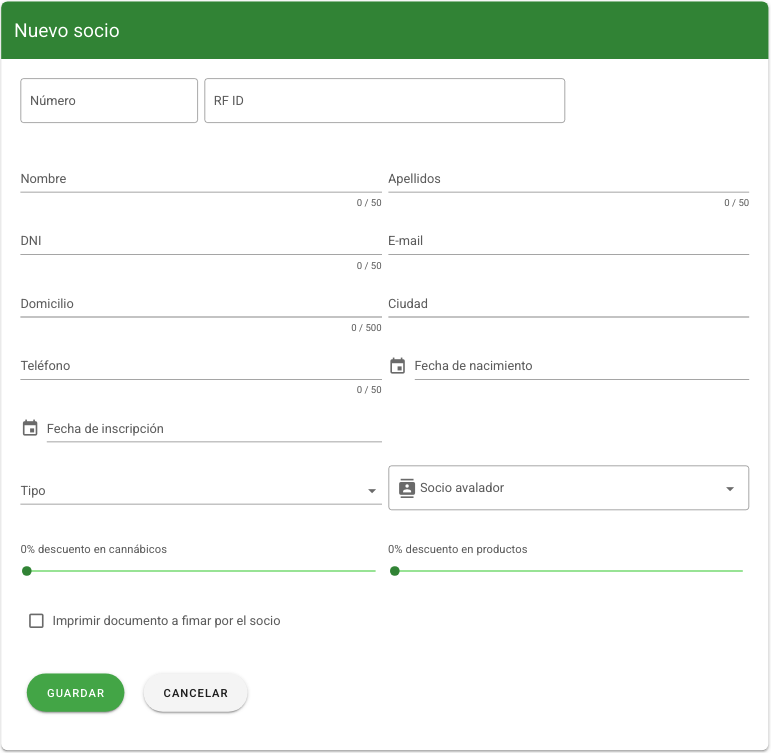
Task: Click the 0% descuento en productos label
Action: point(457,549)
